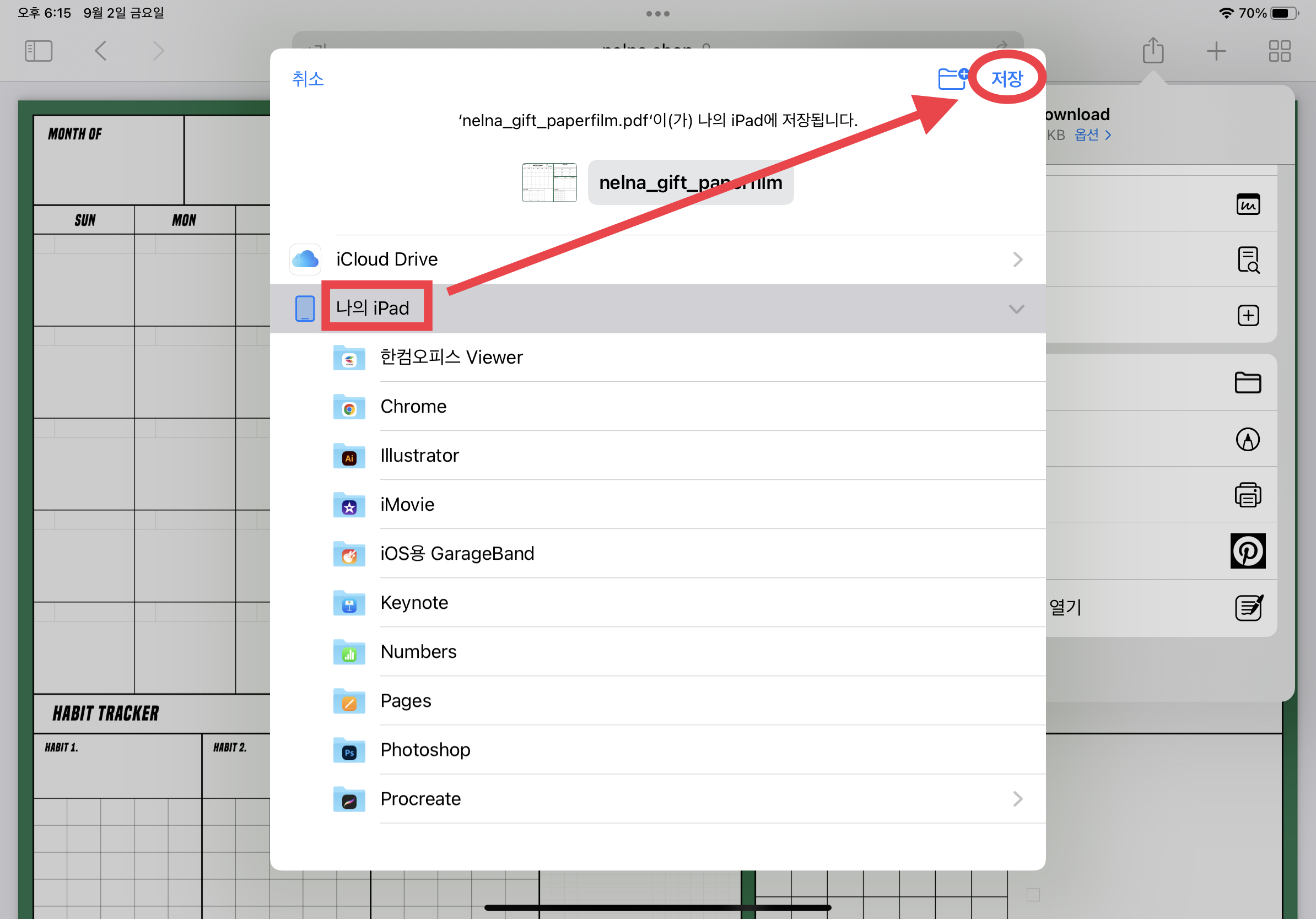Viewport: 1316px width, 919px height.
Task: Show the tab overview grid icon
Action: pos(1279,51)
